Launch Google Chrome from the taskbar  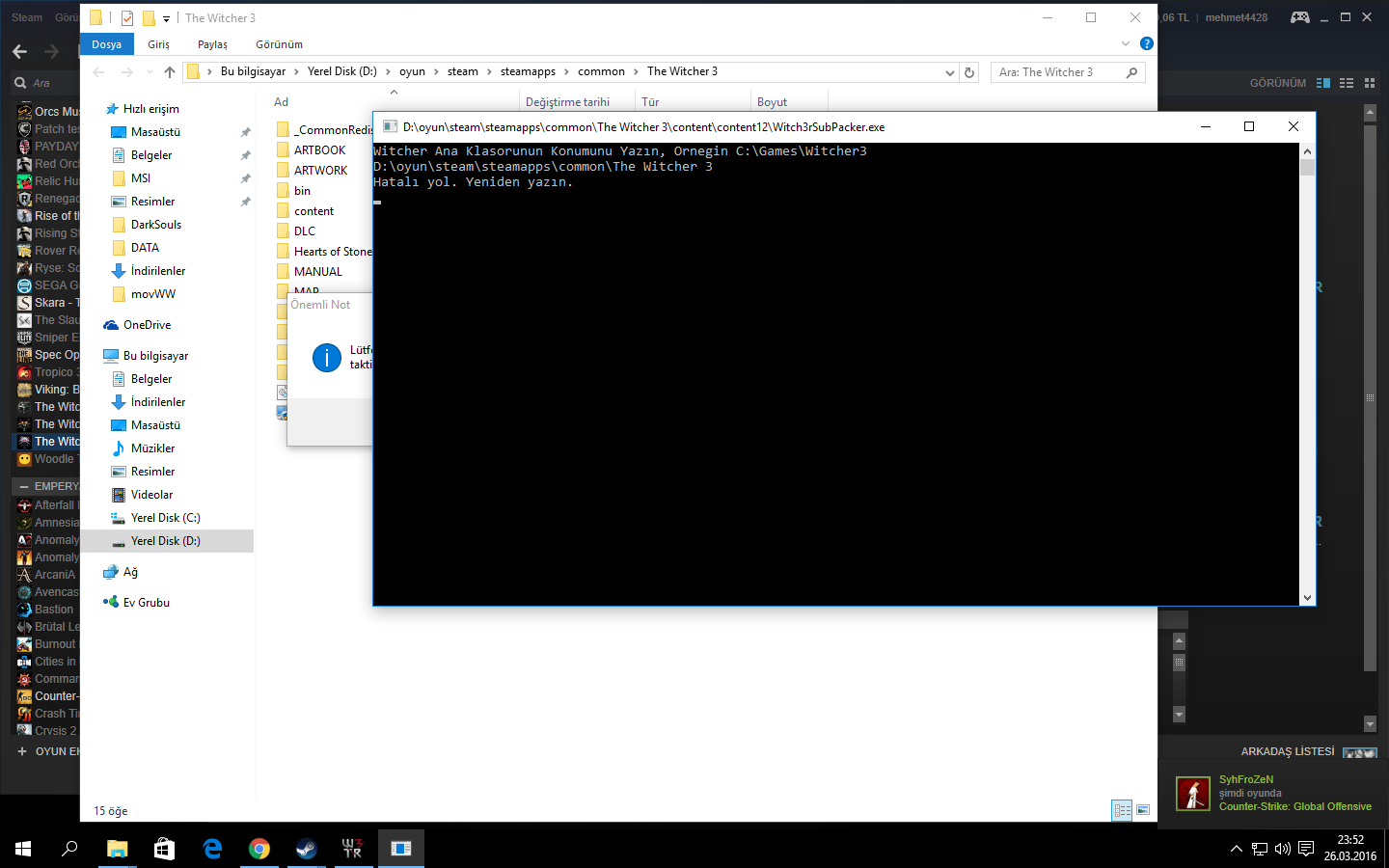[x=259, y=849]
